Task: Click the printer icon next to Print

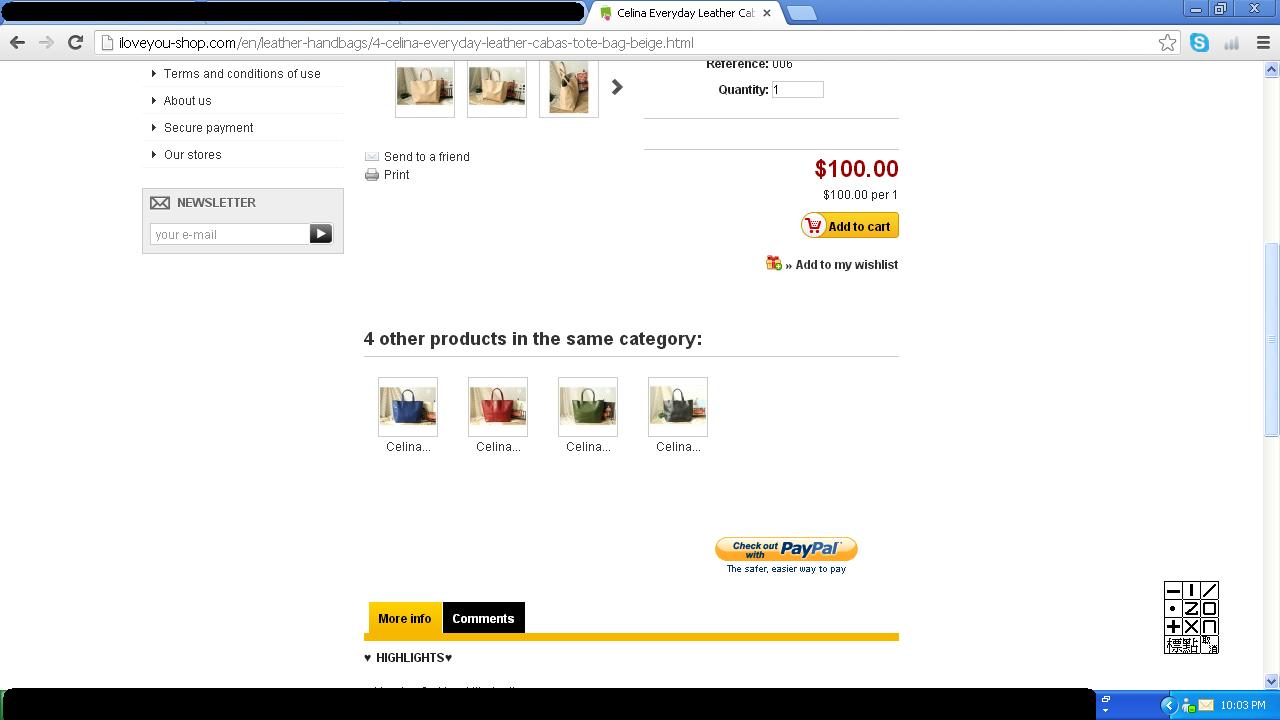Action: pos(372,174)
